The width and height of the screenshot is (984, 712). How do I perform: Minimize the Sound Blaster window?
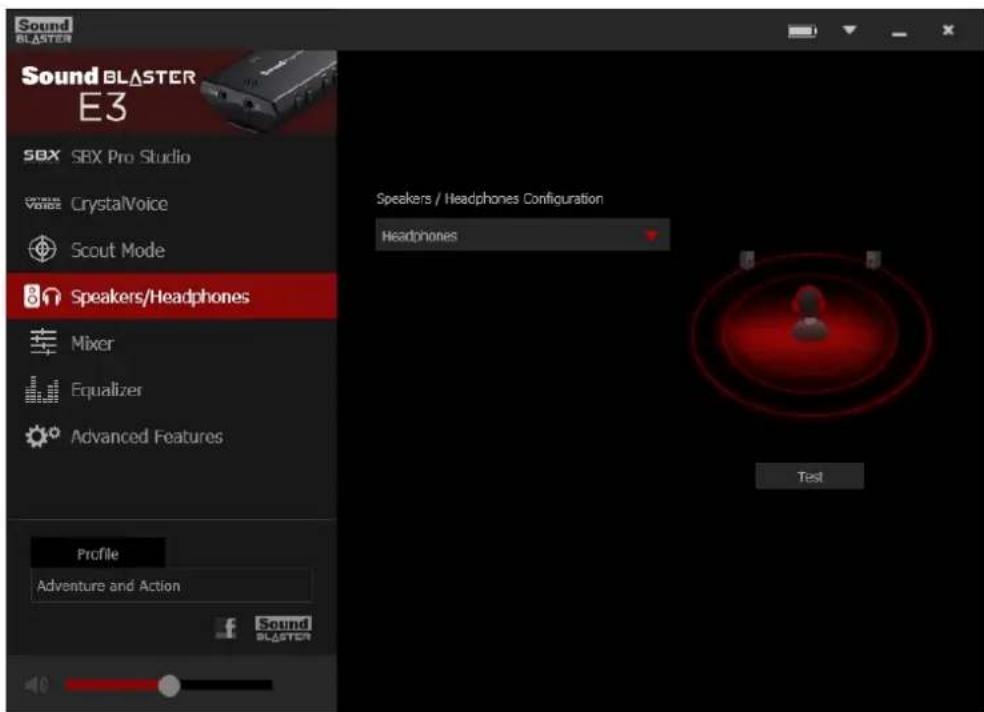click(899, 31)
